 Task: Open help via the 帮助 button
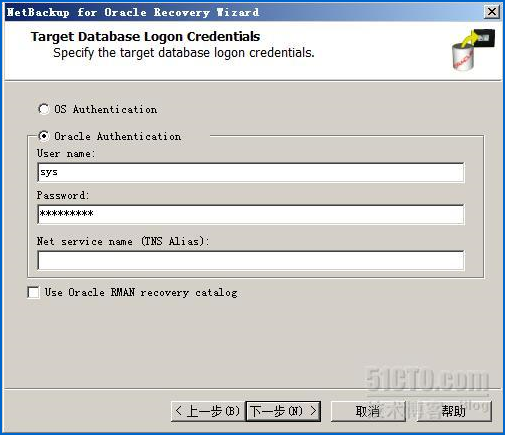tap(454, 411)
